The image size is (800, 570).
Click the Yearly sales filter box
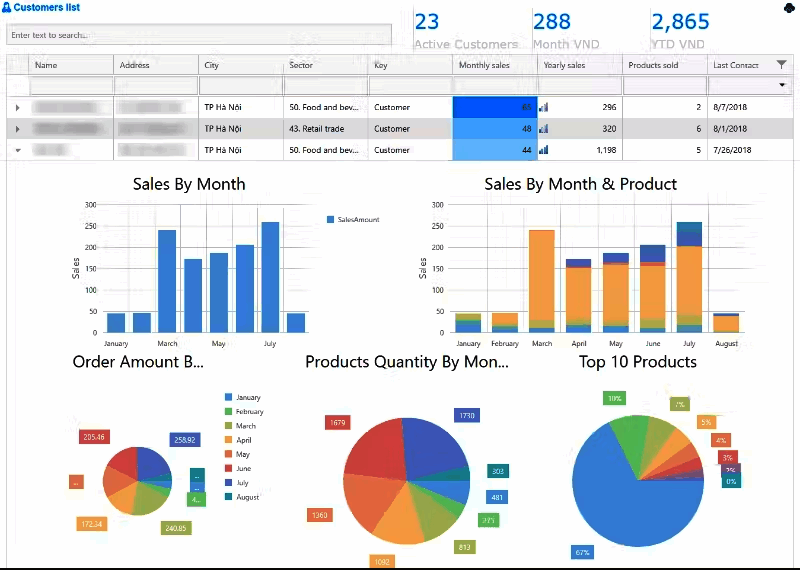580,85
